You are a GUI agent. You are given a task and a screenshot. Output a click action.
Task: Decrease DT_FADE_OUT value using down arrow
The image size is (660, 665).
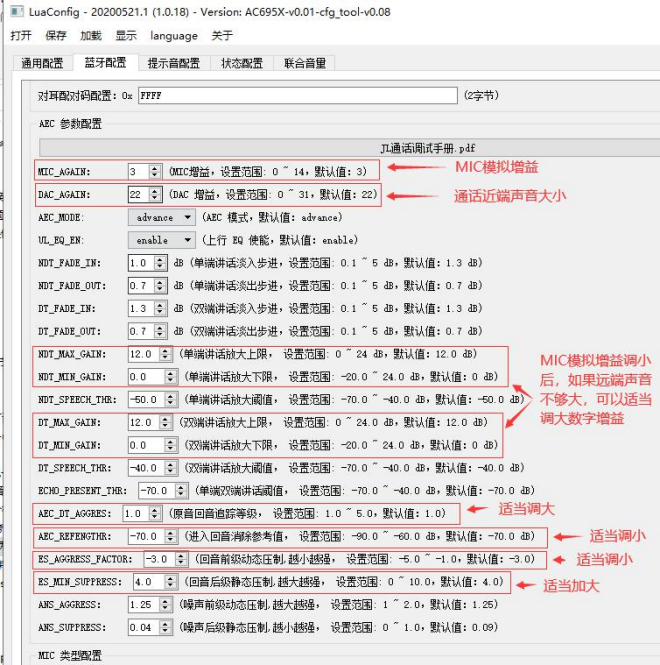click(x=159, y=334)
